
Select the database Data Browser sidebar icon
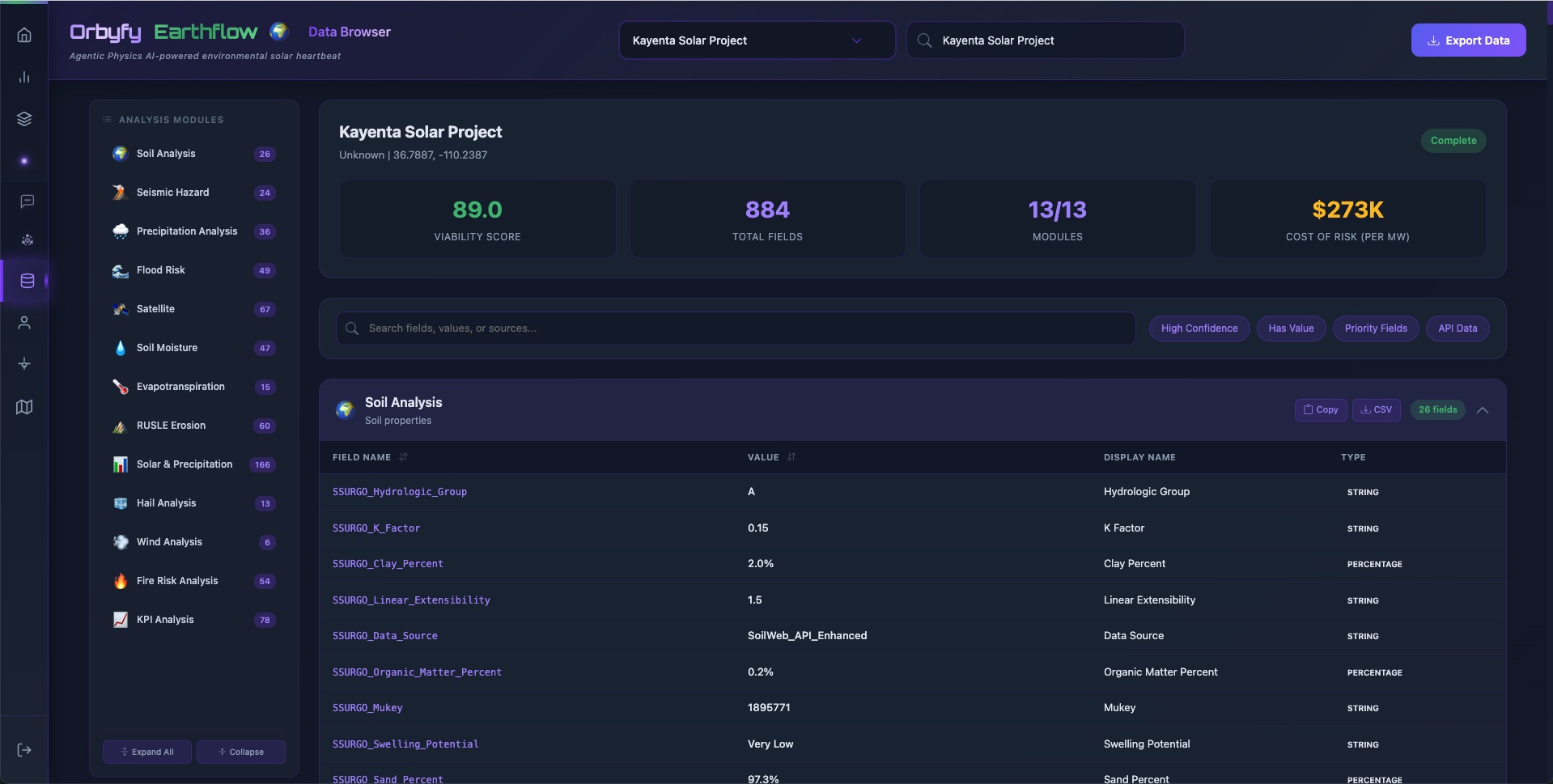(27, 281)
